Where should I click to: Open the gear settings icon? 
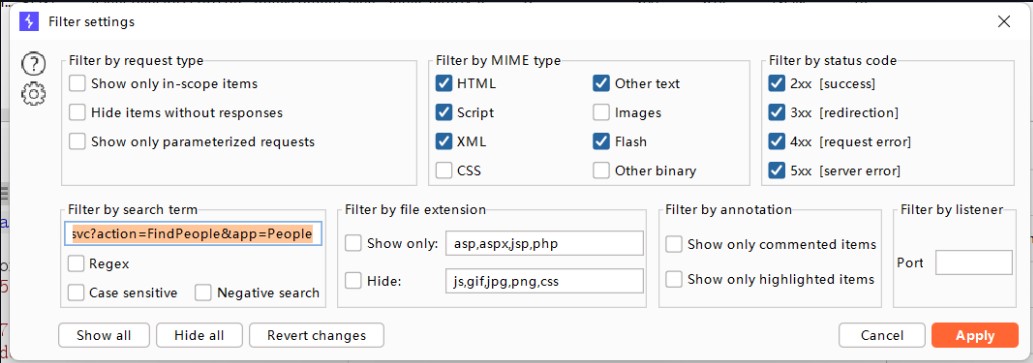34,95
